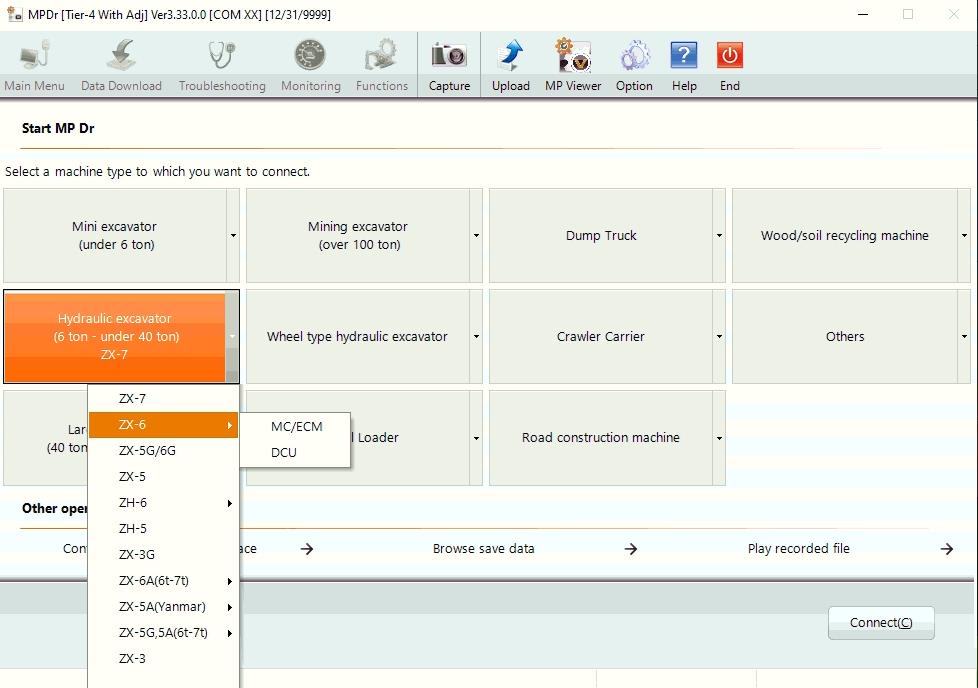Click the Play recorded file link
This screenshot has width=978, height=688.
[x=798, y=549]
